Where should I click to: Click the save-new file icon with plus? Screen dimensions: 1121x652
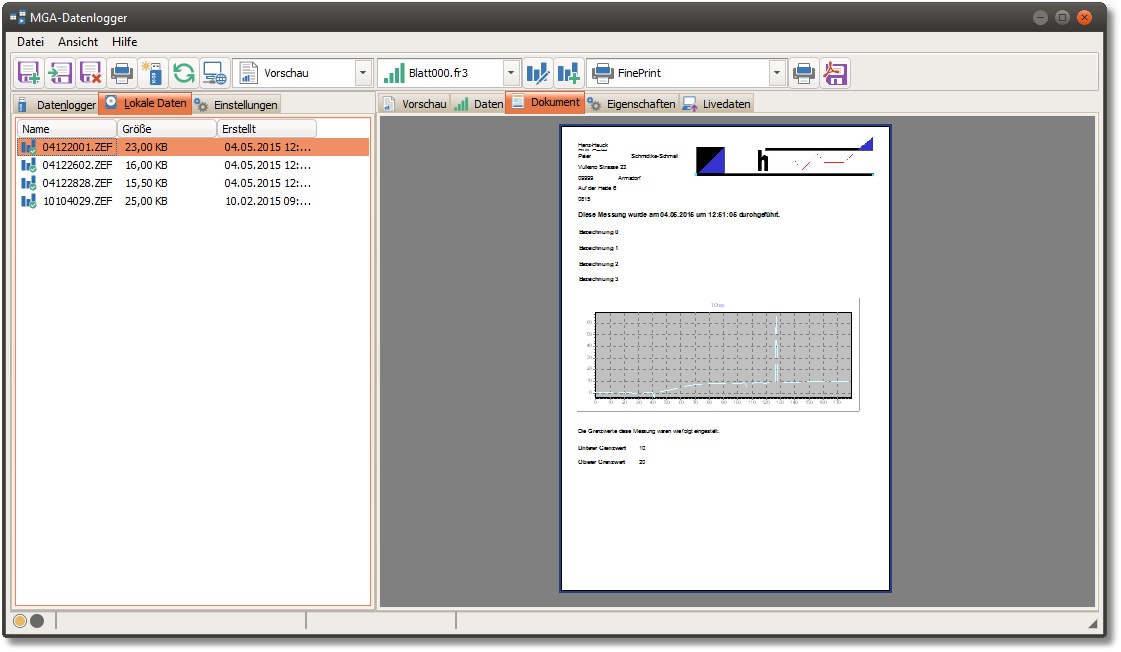29,73
